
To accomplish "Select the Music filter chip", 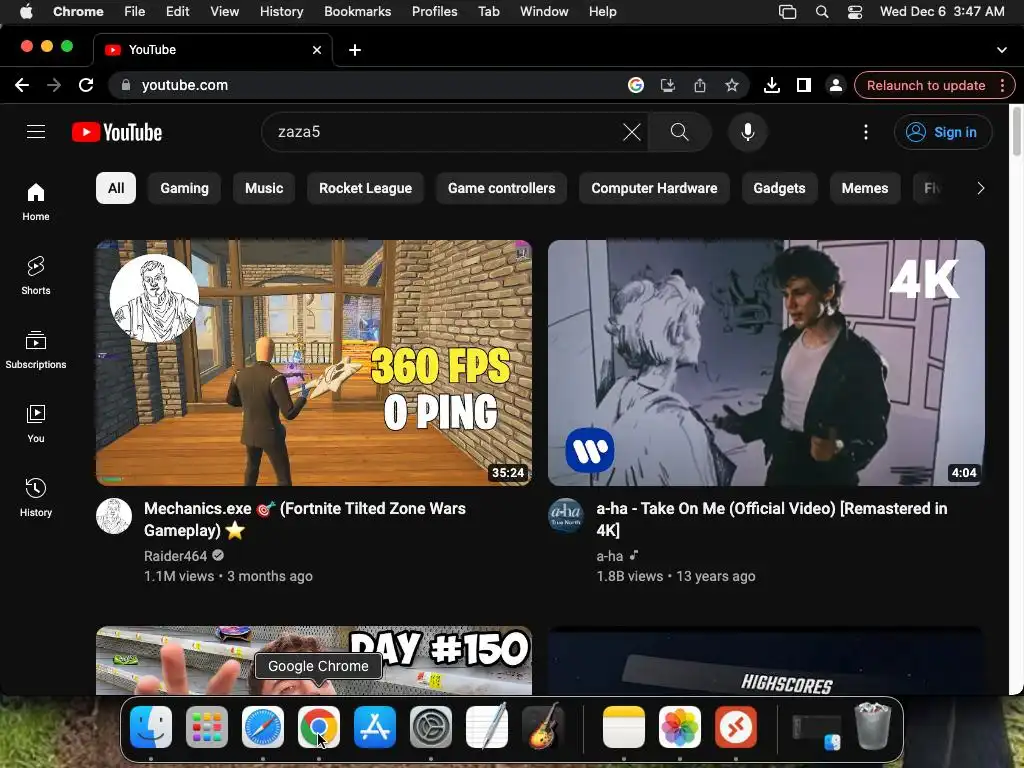I will (x=264, y=188).
